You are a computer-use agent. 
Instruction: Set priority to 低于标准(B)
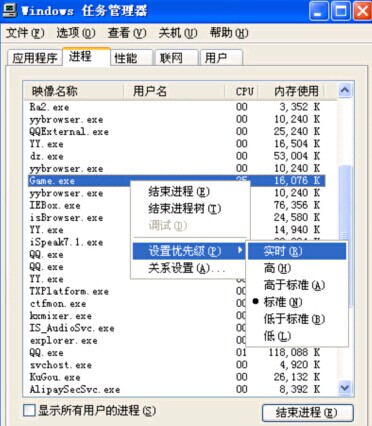297,319
